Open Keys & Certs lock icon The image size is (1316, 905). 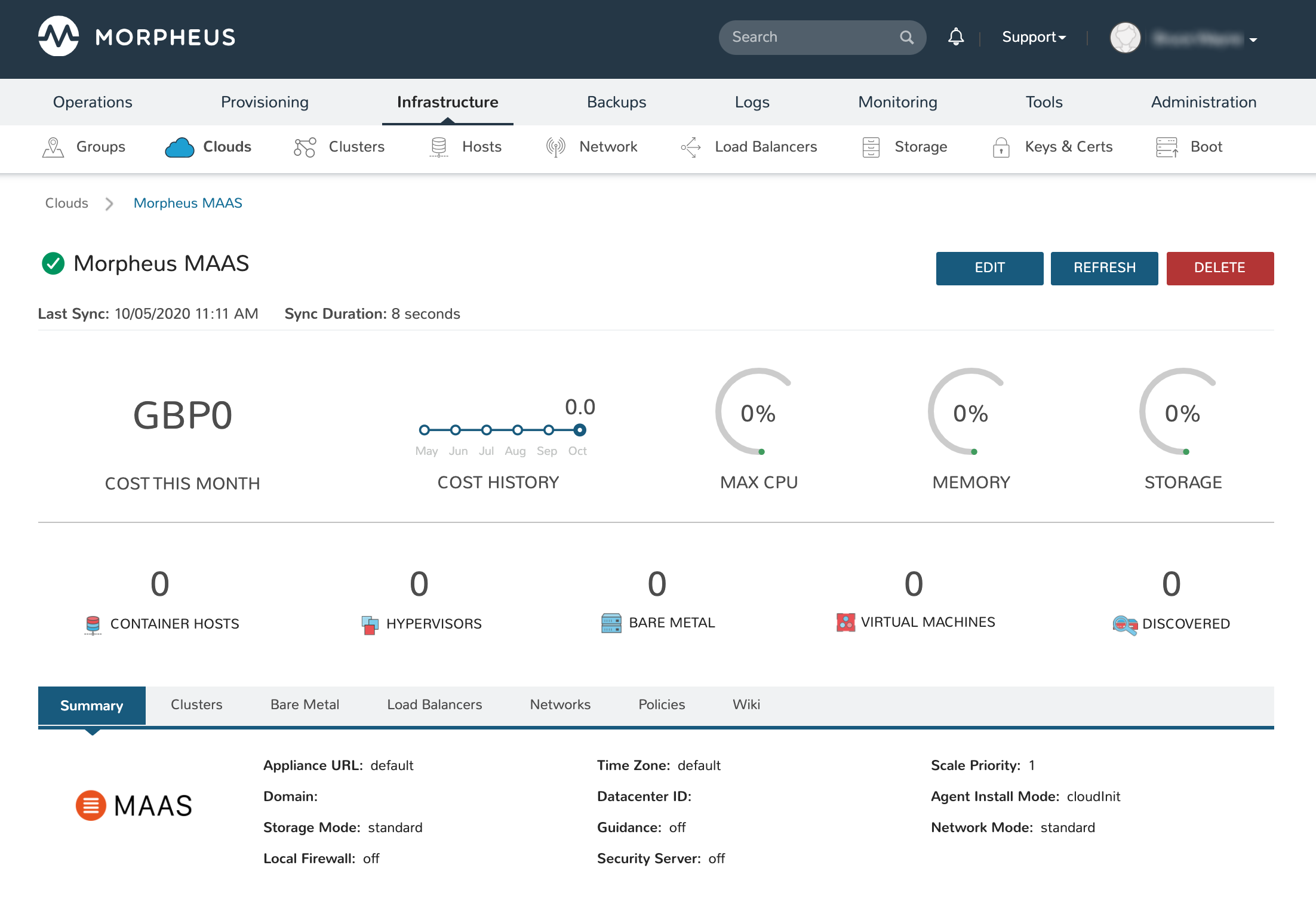(x=1001, y=147)
